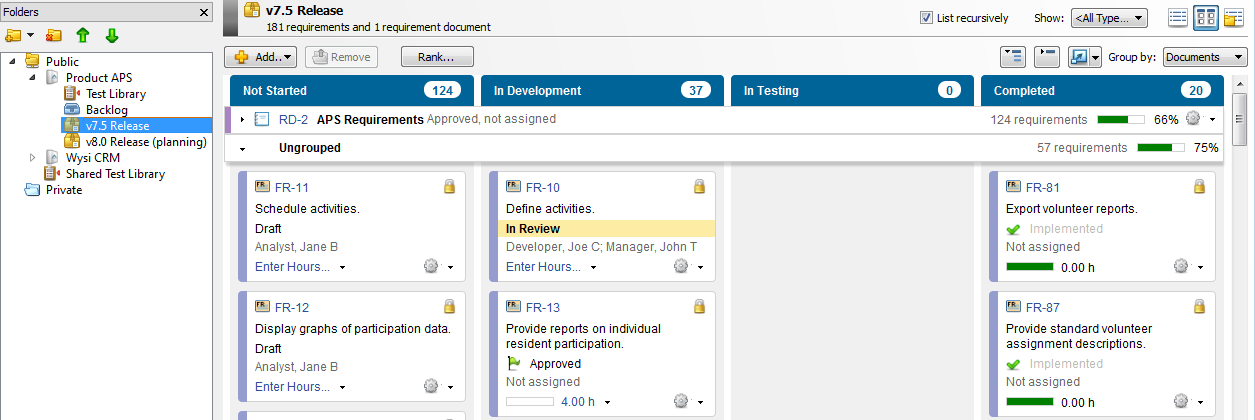Switch to list view icon
The height and width of the screenshot is (420, 1255).
pyautogui.click(x=1178, y=18)
